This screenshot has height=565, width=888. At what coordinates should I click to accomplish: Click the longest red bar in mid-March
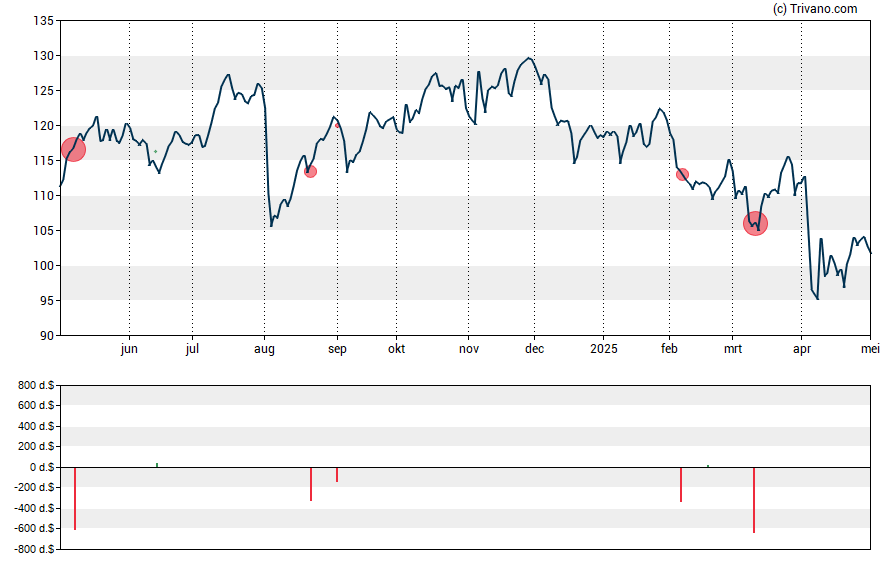(x=754, y=500)
